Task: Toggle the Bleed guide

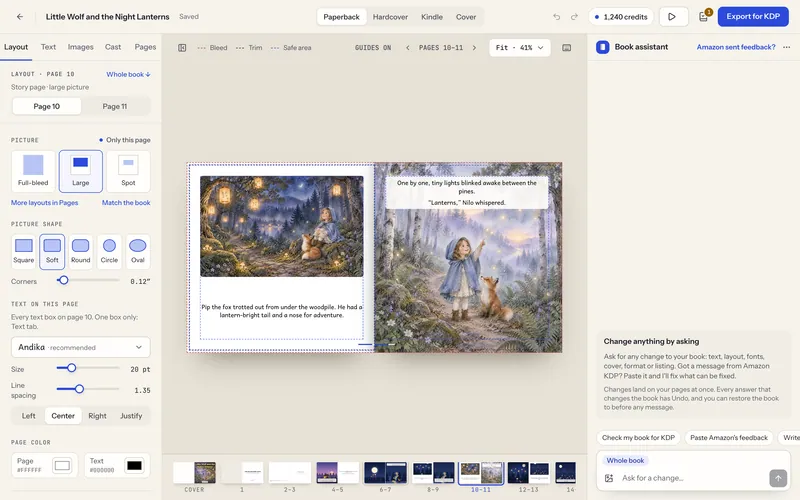Action: [212, 48]
